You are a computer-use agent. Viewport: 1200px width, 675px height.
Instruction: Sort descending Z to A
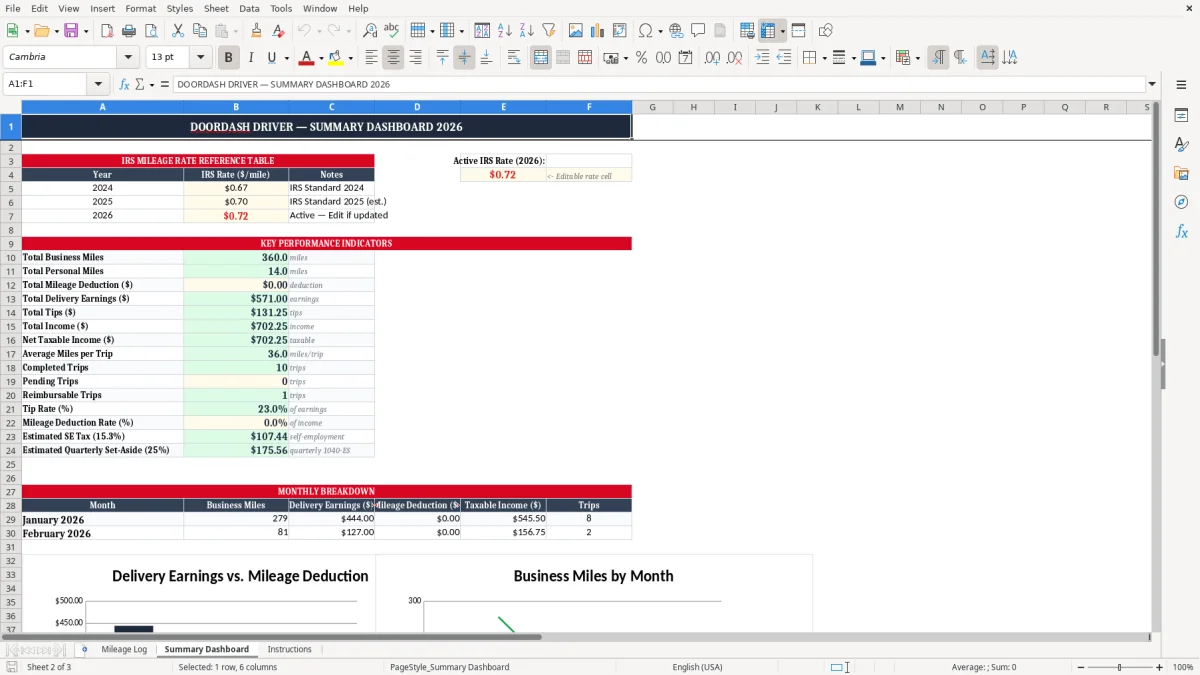(526, 31)
